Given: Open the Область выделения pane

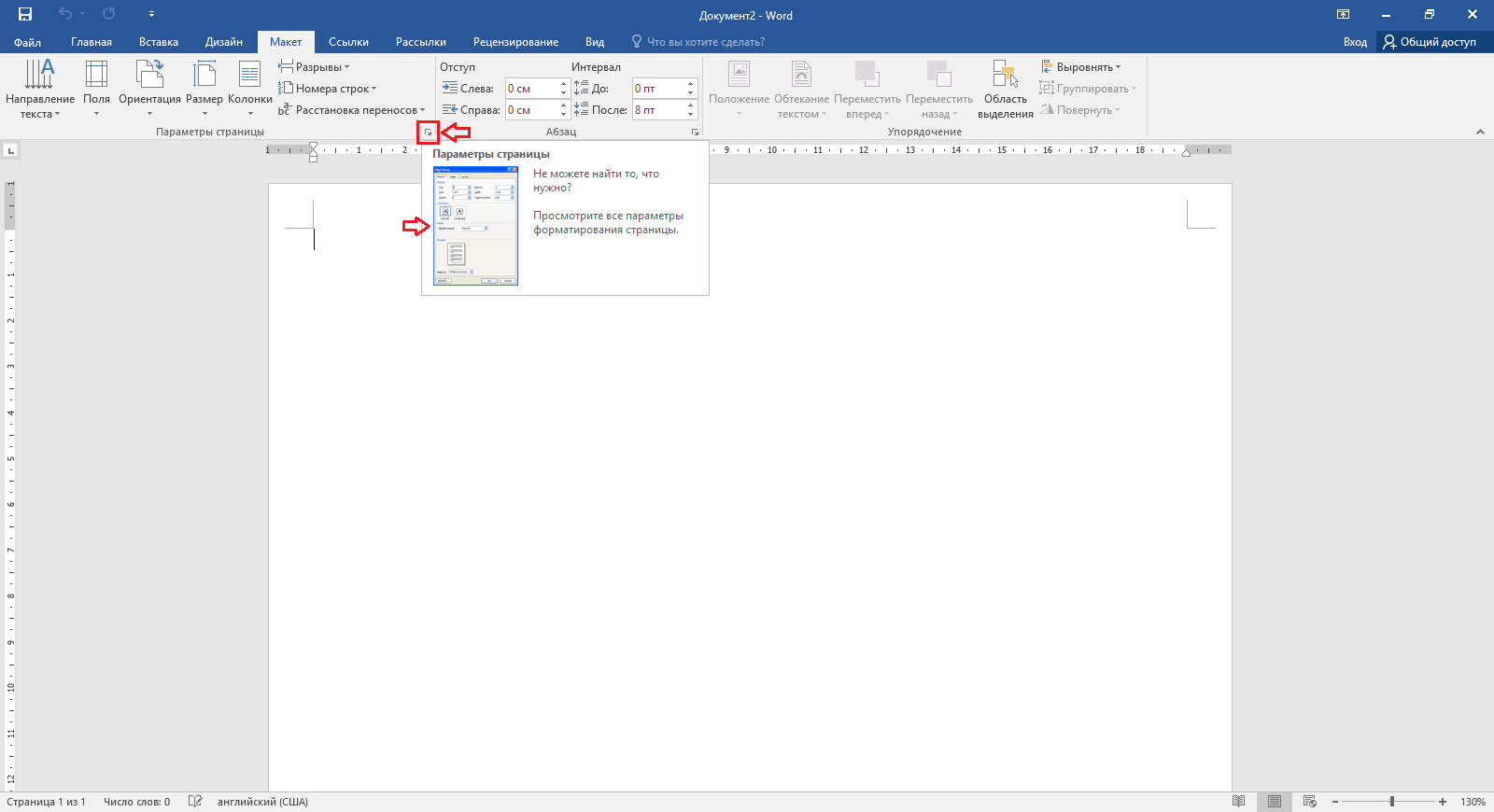Looking at the screenshot, I should coord(1006,89).
